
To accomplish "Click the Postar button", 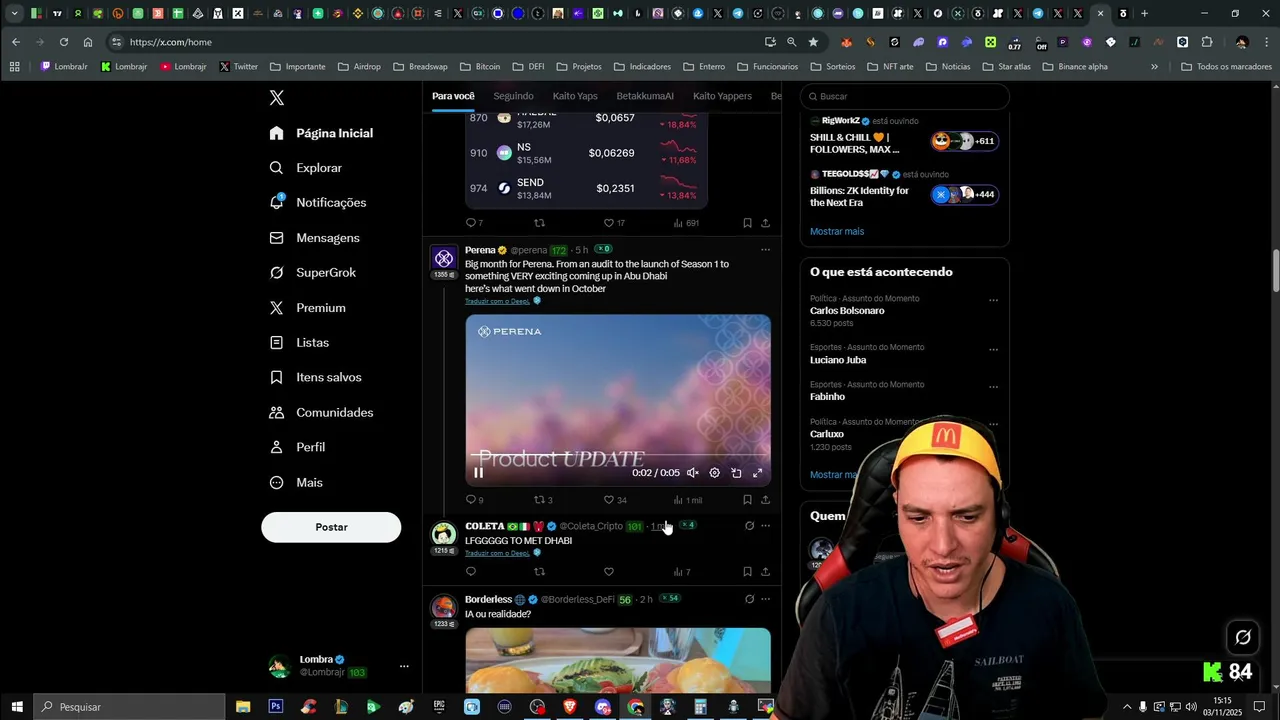I will click(x=331, y=527).
